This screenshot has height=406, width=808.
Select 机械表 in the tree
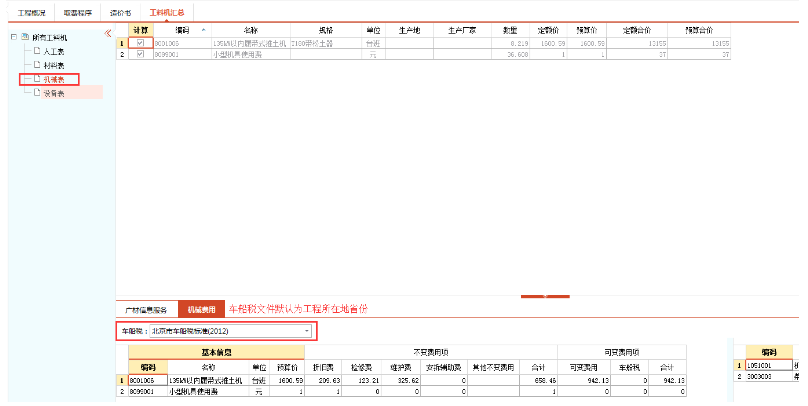pos(54,79)
